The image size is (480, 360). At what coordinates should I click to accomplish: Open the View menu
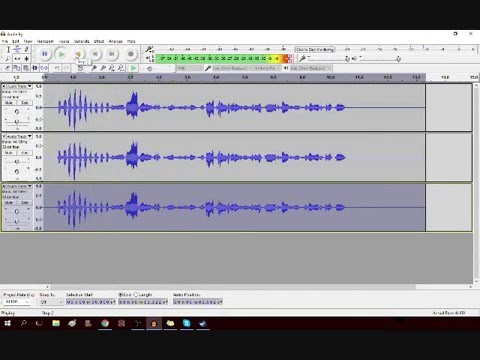coord(28,41)
